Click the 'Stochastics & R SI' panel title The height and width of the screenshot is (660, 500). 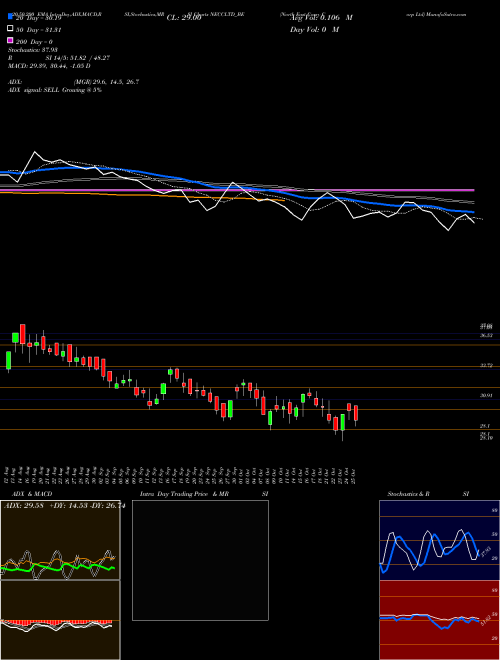coord(428,494)
